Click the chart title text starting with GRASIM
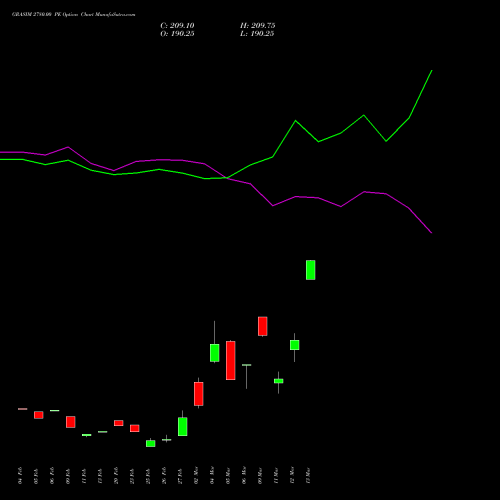The height and width of the screenshot is (500, 500). point(74,15)
